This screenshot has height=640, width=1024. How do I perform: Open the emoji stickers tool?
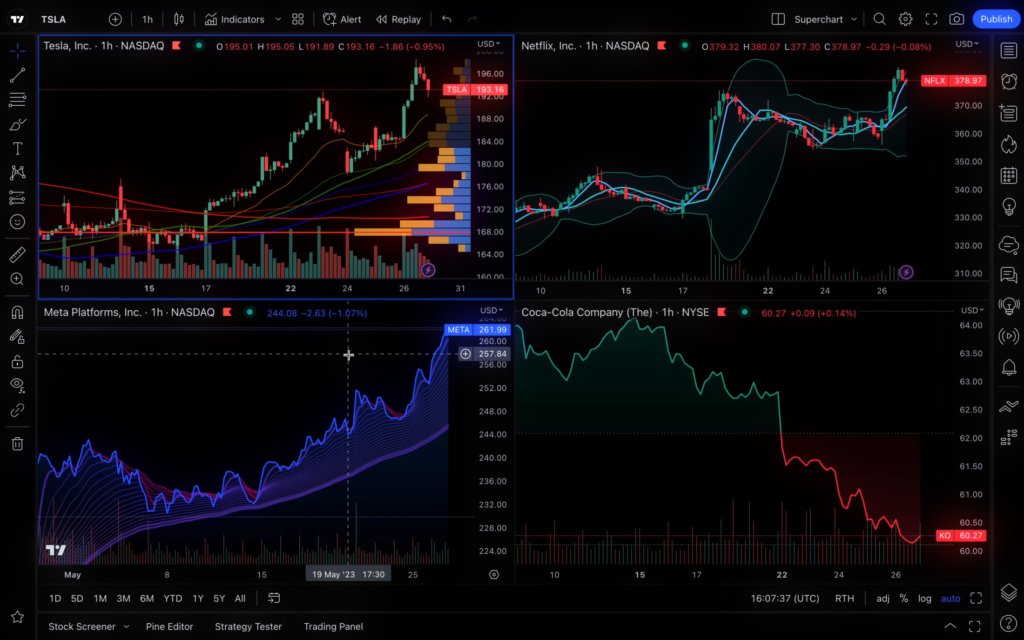click(17, 222)
